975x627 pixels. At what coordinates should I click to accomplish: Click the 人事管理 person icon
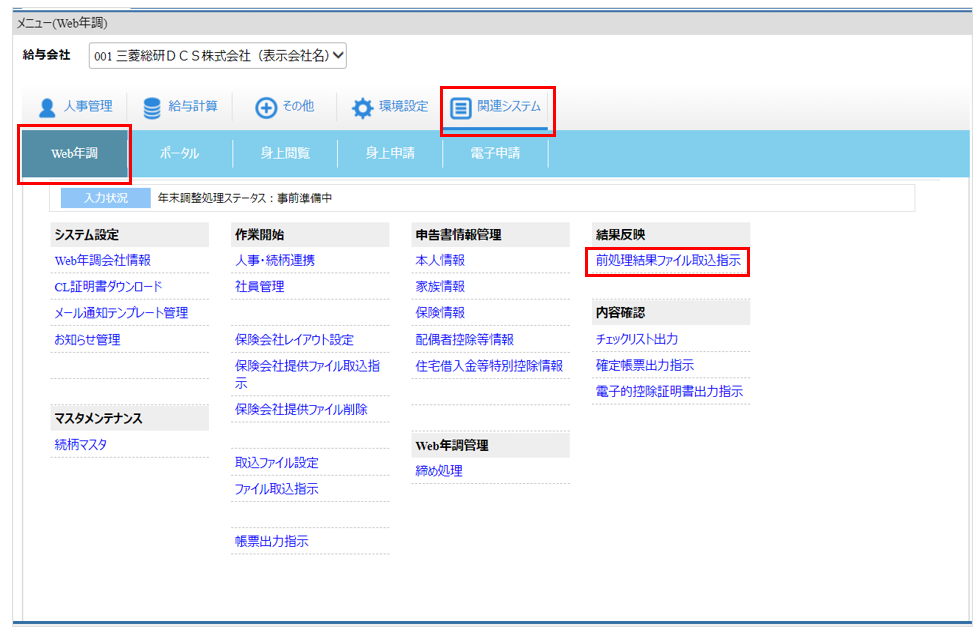pyautogui.click(x=47, y=108)
